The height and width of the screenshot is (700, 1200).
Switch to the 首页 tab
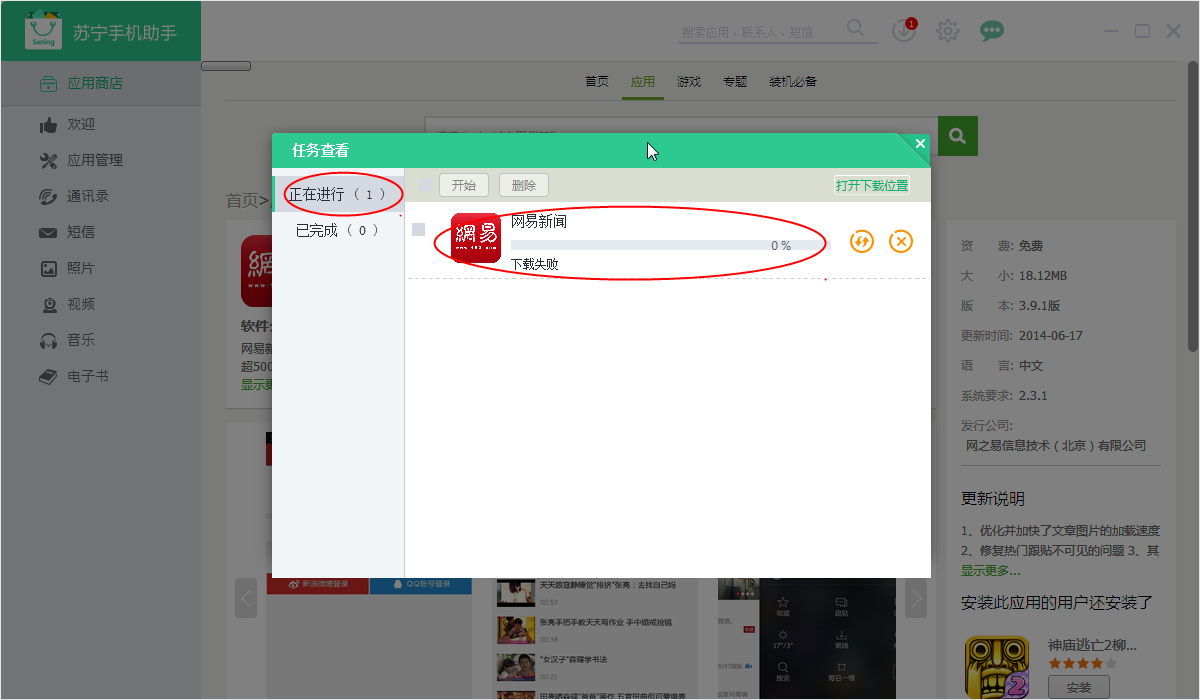597,82
